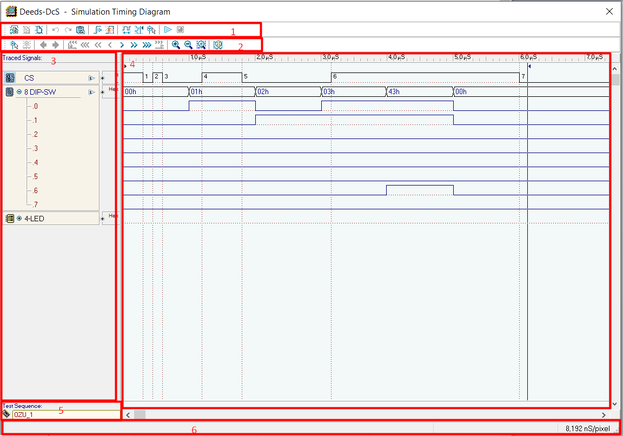This screenshot has width=623, height=436.
Task: Select DIP-SW bit .3 signal
Action: [35, 148]
